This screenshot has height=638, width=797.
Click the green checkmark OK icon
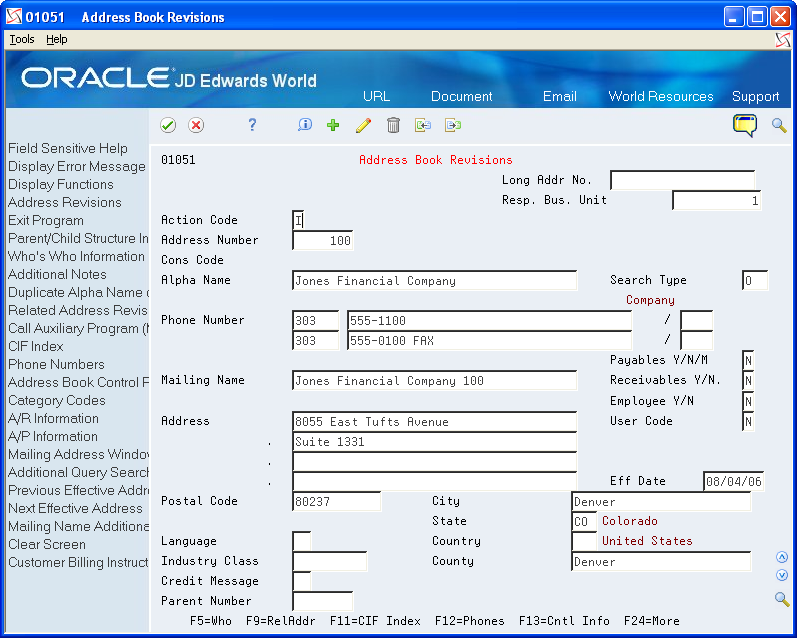click(x=168, y=125)
